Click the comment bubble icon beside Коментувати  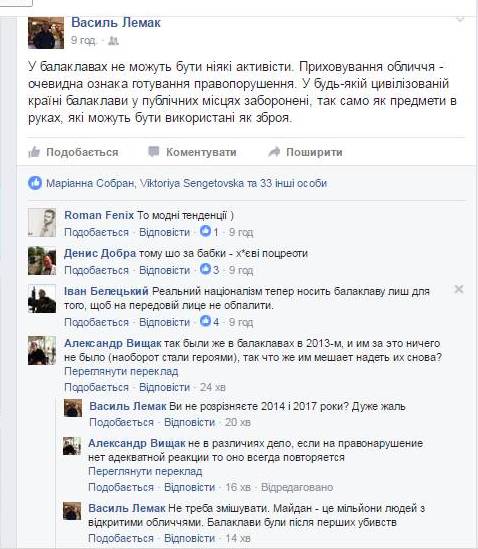pos(153,152)
